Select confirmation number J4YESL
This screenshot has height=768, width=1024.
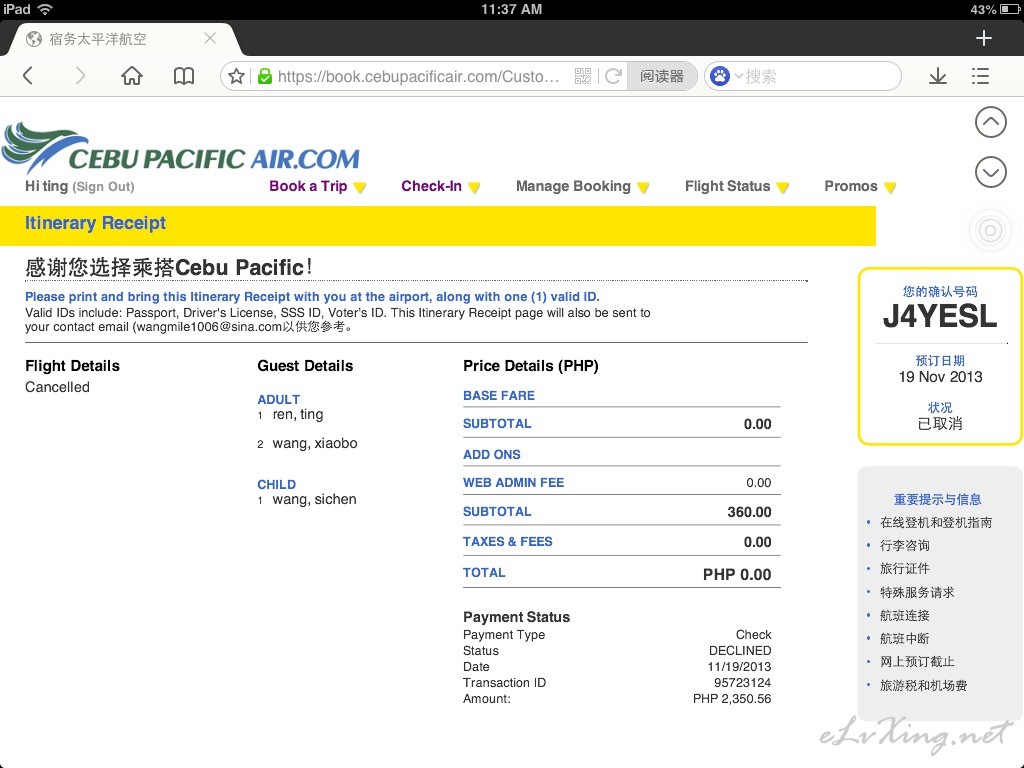point(940,316)
